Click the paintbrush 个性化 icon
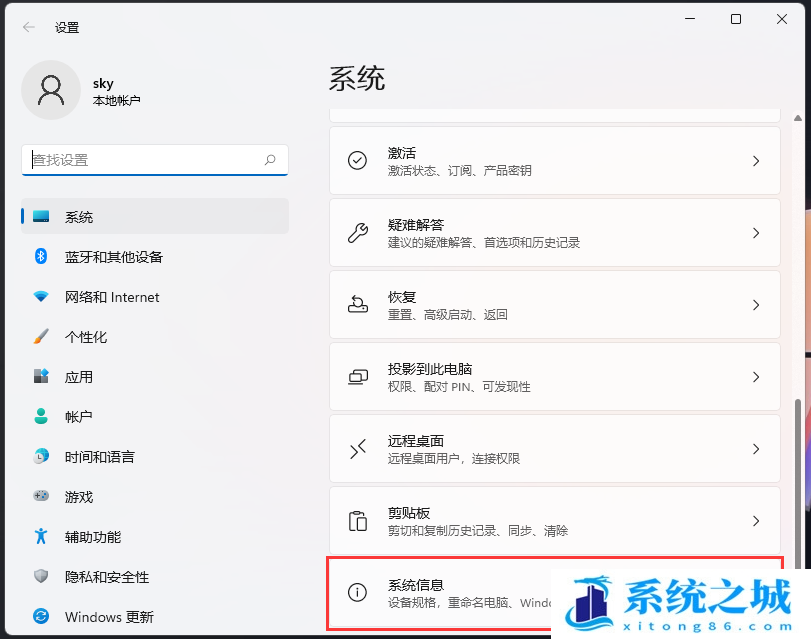 tap(41, 336)
